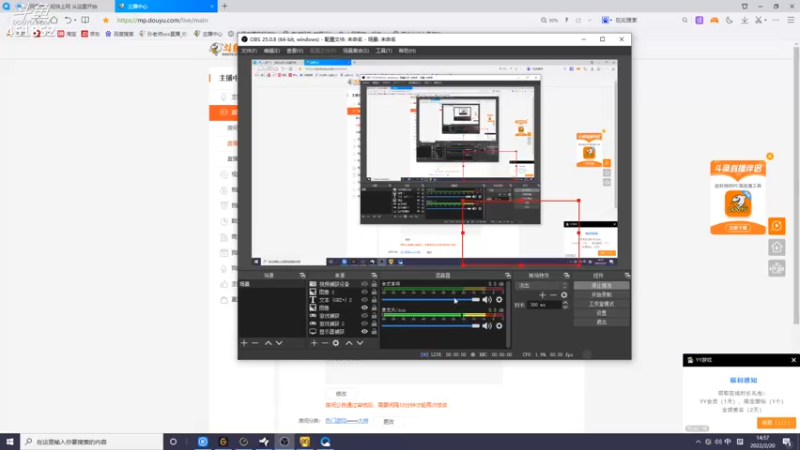
Task: Toggle lock on 文本 (GDI+) 2 source
Action: [374, 300]
